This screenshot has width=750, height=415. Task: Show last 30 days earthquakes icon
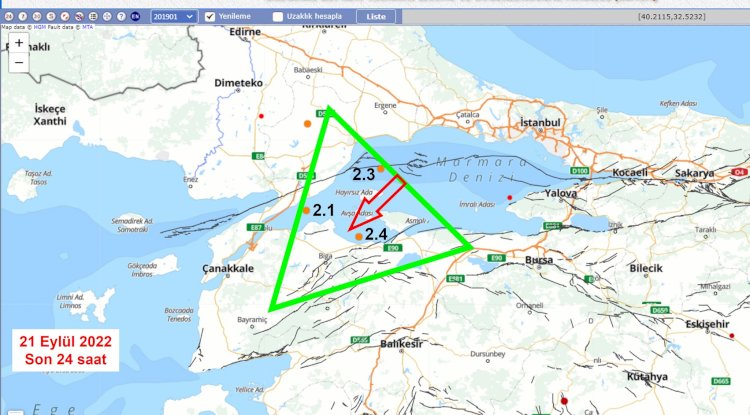click(x=37, y=16)
